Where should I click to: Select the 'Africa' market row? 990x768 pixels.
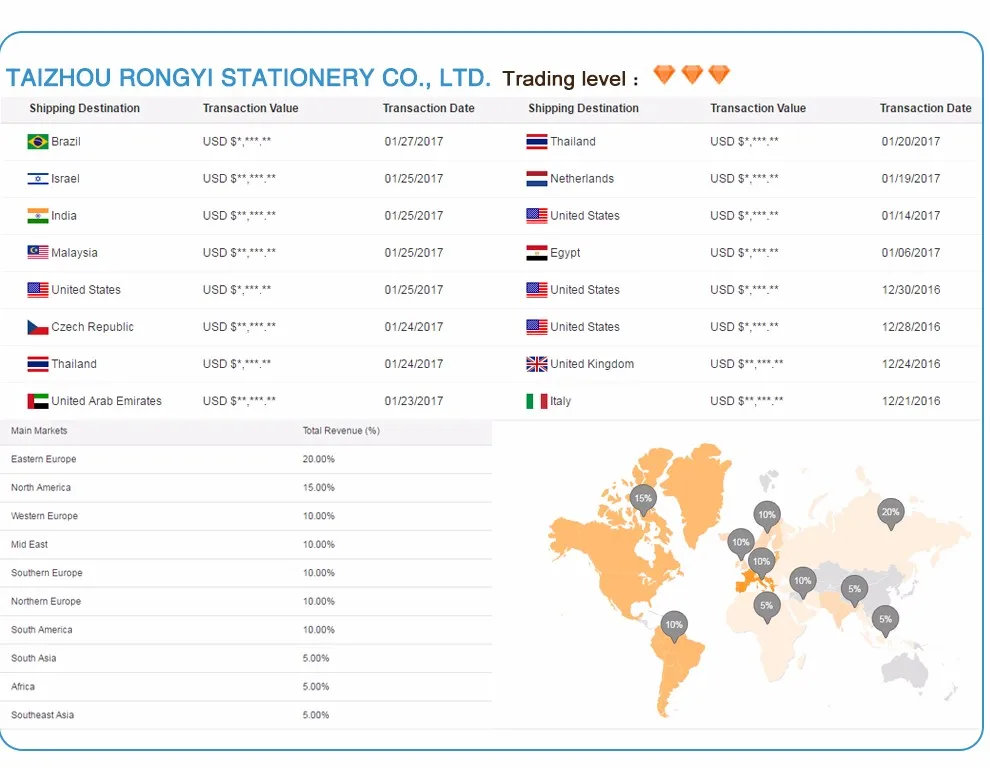(x=246, y=687)
